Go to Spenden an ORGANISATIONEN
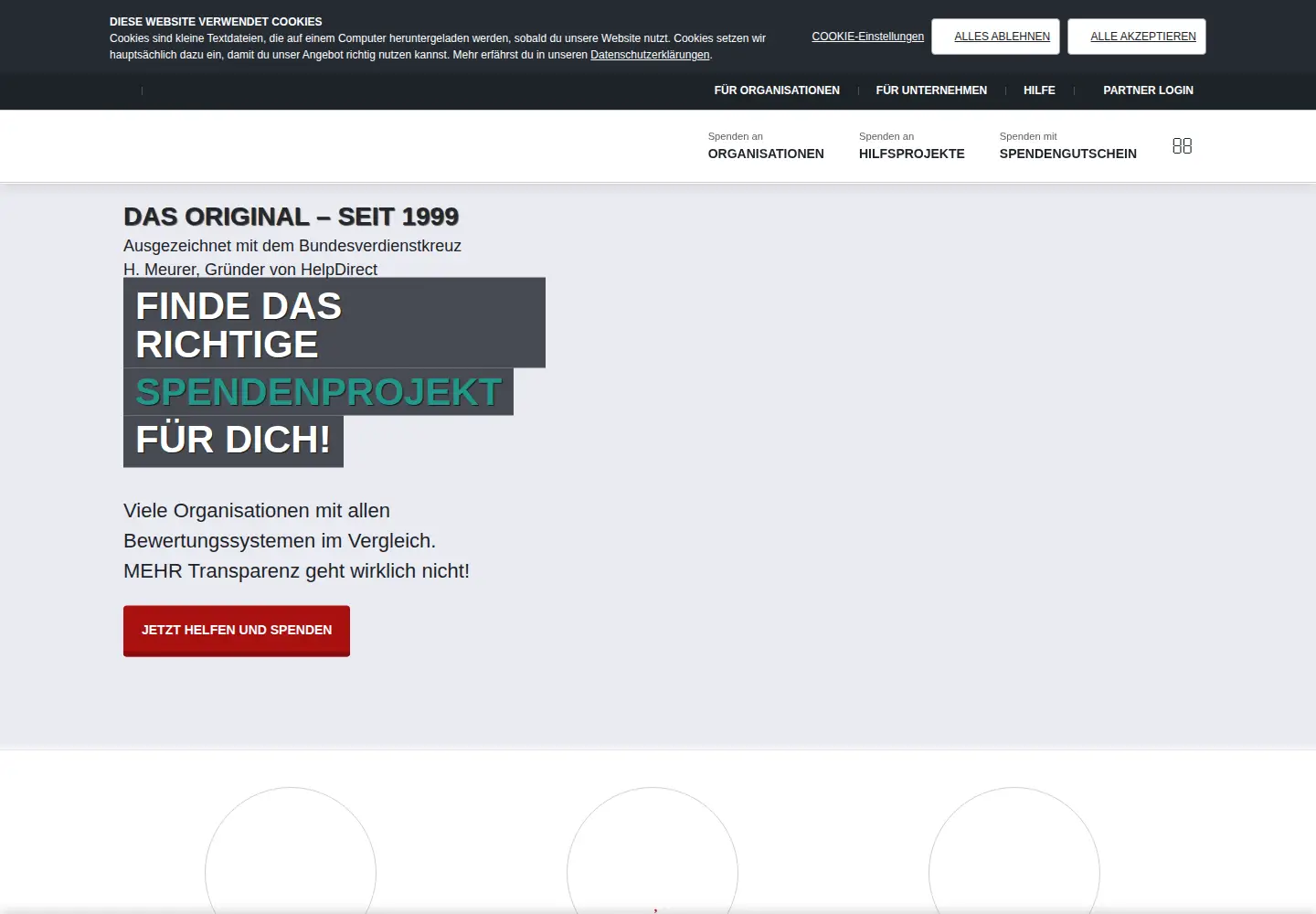The height and width of the screenshot is (914, 1316). click(766, 146)
